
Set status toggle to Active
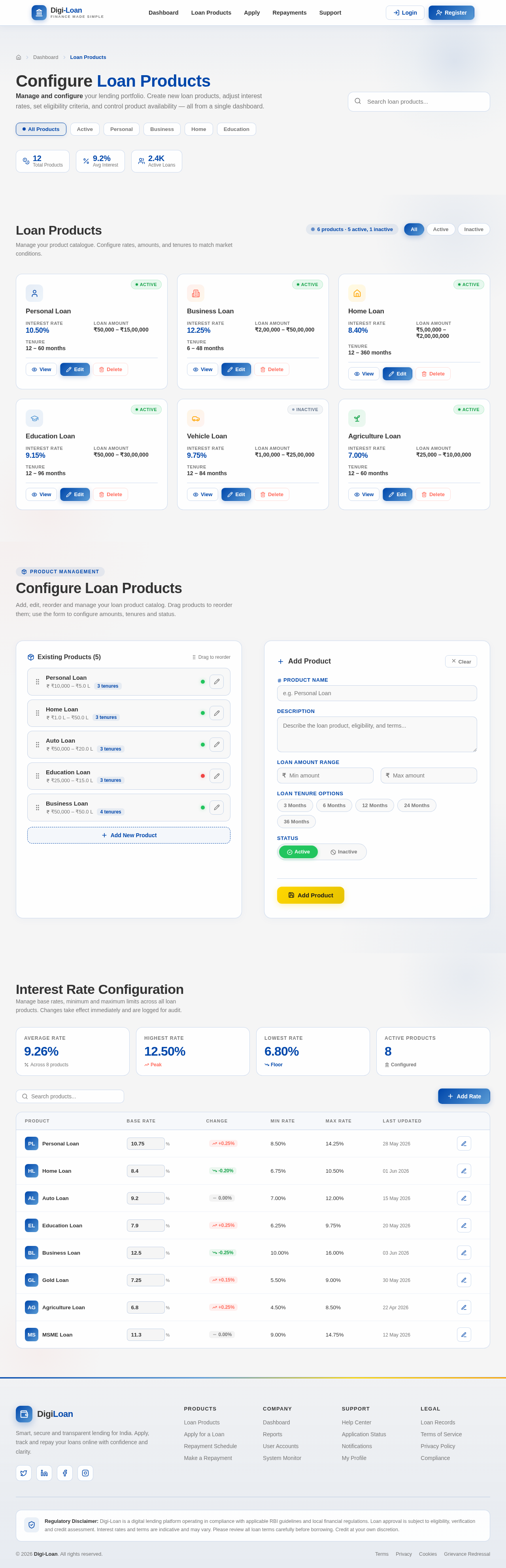tap(298, 852)
